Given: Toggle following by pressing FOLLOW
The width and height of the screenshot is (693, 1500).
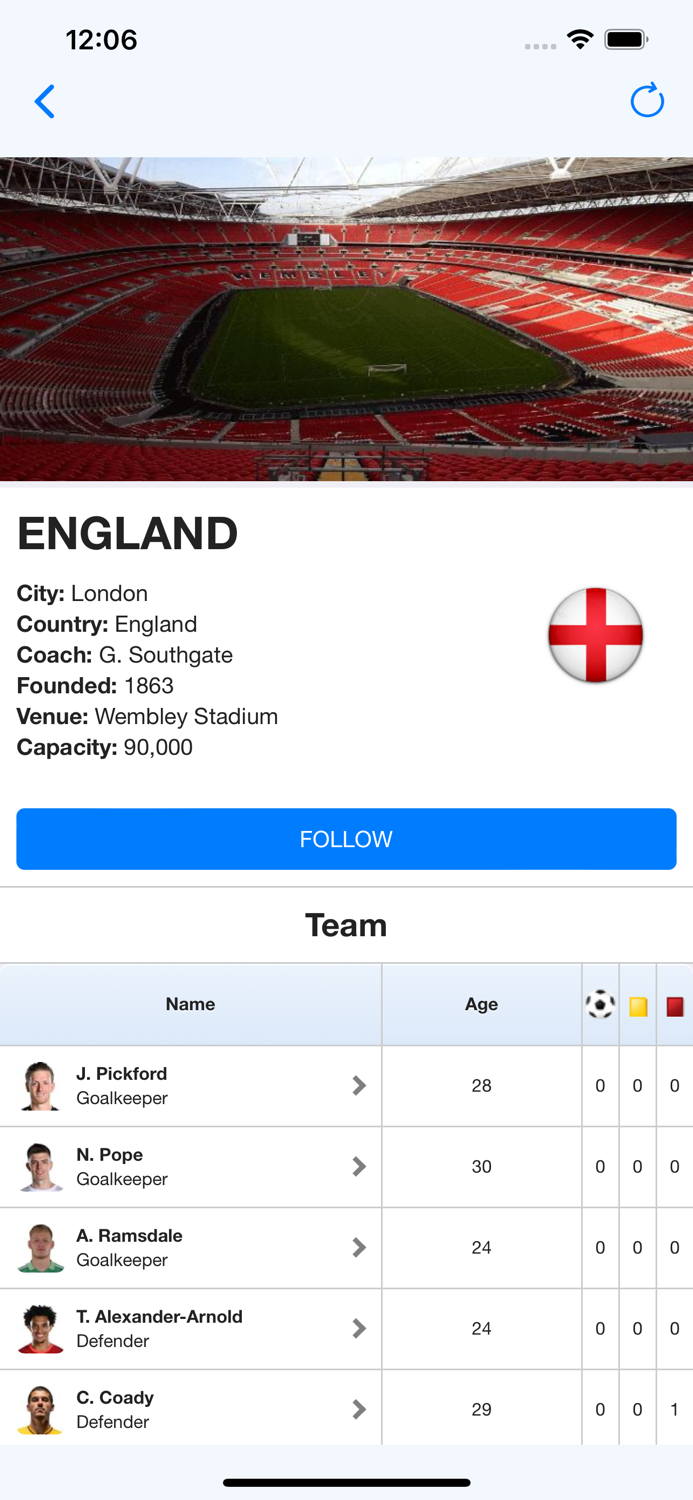Looking at the screenshot, I should click(x=346, y=839).
